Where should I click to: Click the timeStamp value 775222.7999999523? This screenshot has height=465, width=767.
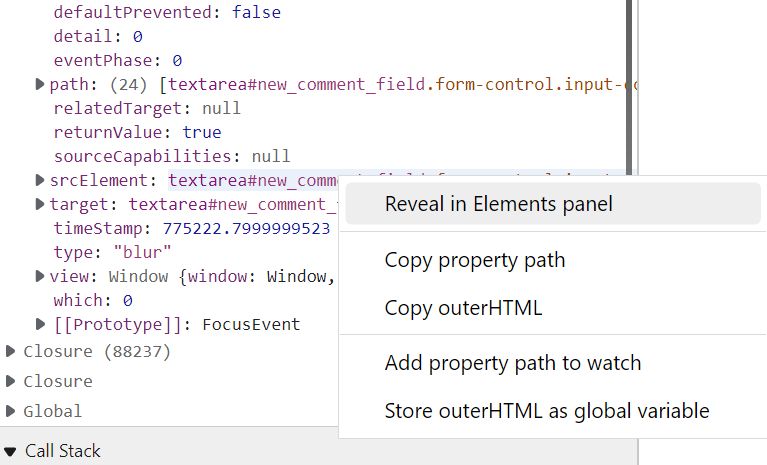click(247, 228)
